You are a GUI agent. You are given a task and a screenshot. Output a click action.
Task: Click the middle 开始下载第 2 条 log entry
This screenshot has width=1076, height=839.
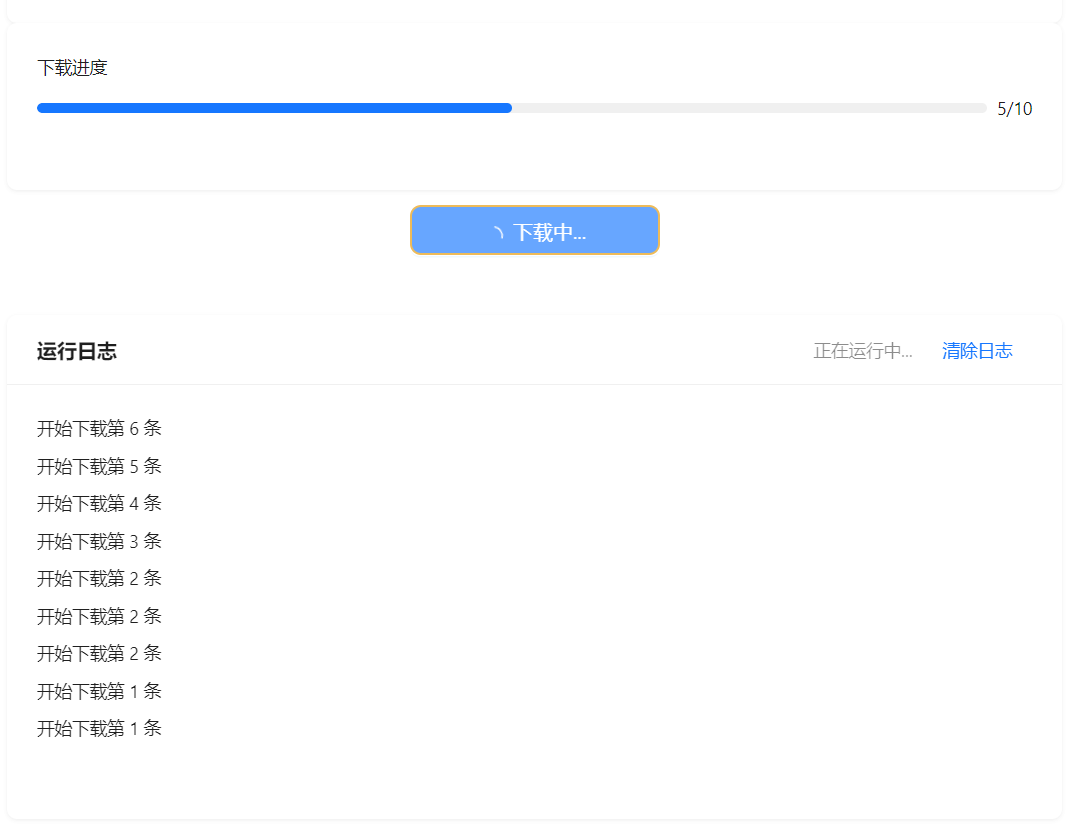(x=99, y=616)
